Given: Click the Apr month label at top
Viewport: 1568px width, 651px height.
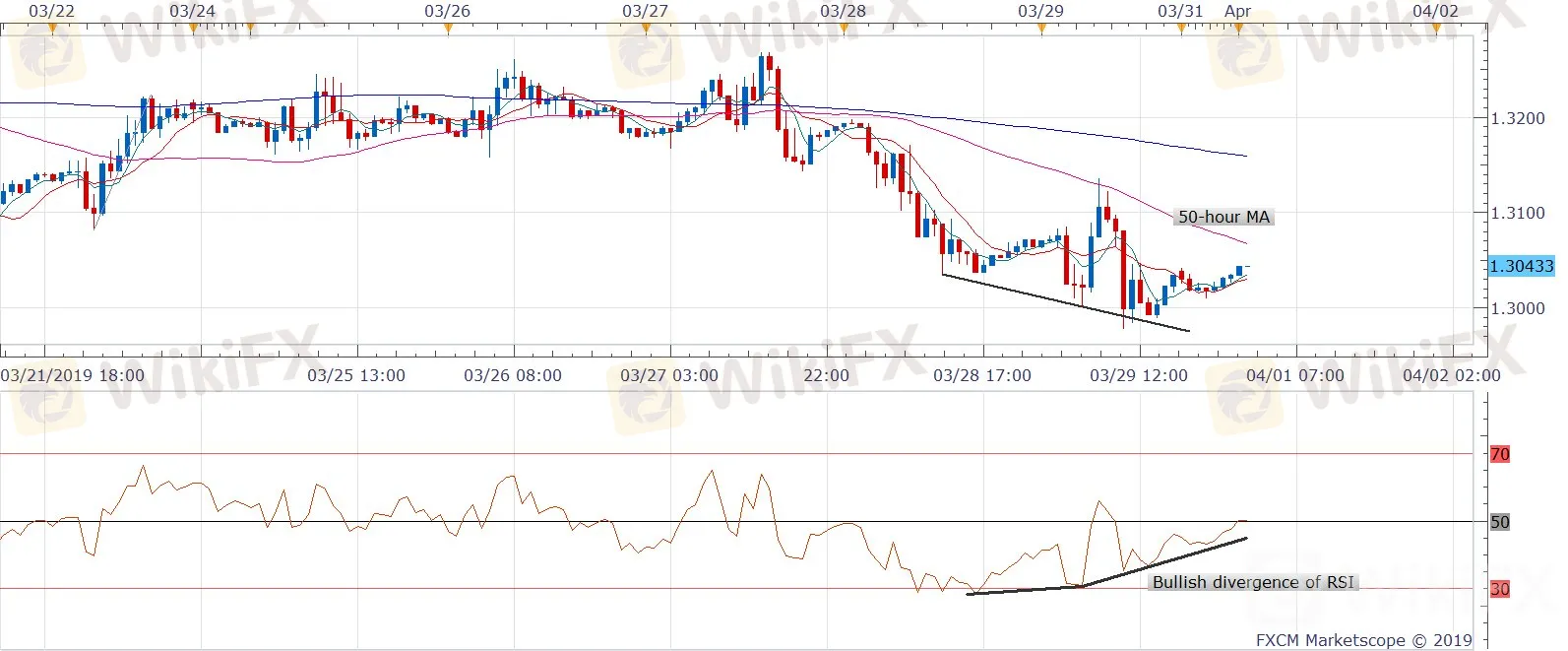Looking at the screenshot, I should [x=1237, y=11].
